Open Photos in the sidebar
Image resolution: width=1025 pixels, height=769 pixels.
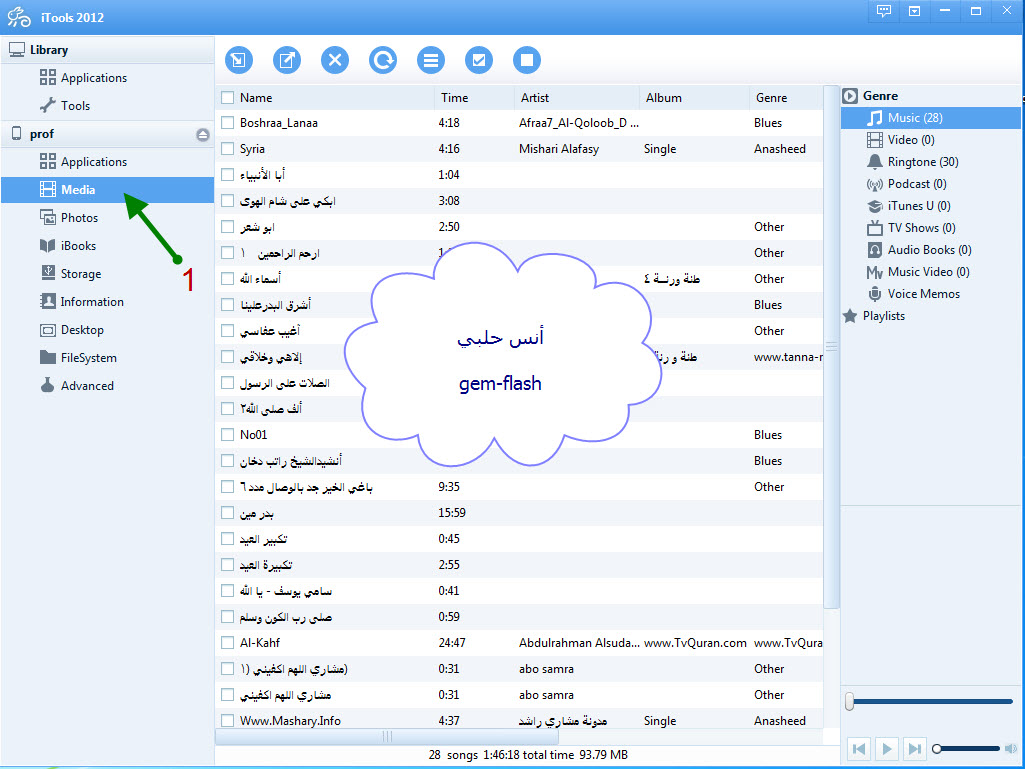coord(69,218)
